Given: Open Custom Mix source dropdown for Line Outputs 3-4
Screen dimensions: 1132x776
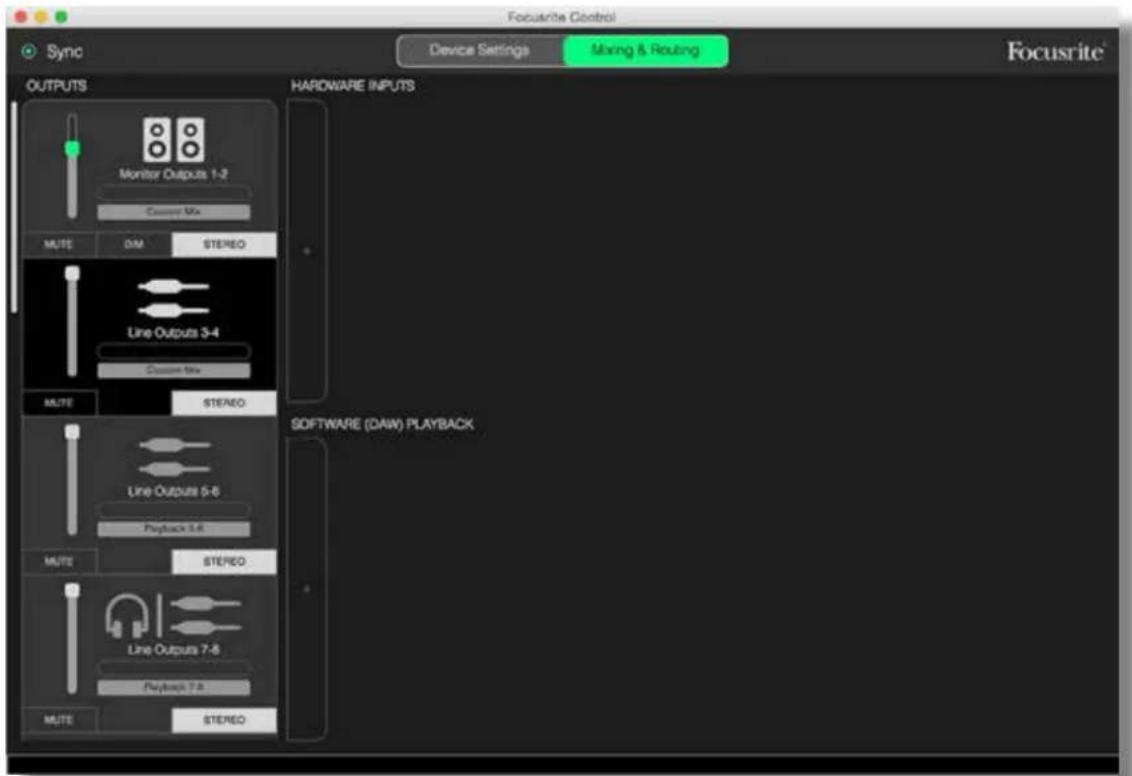Looking at the screenshot, I should (174, 370).
